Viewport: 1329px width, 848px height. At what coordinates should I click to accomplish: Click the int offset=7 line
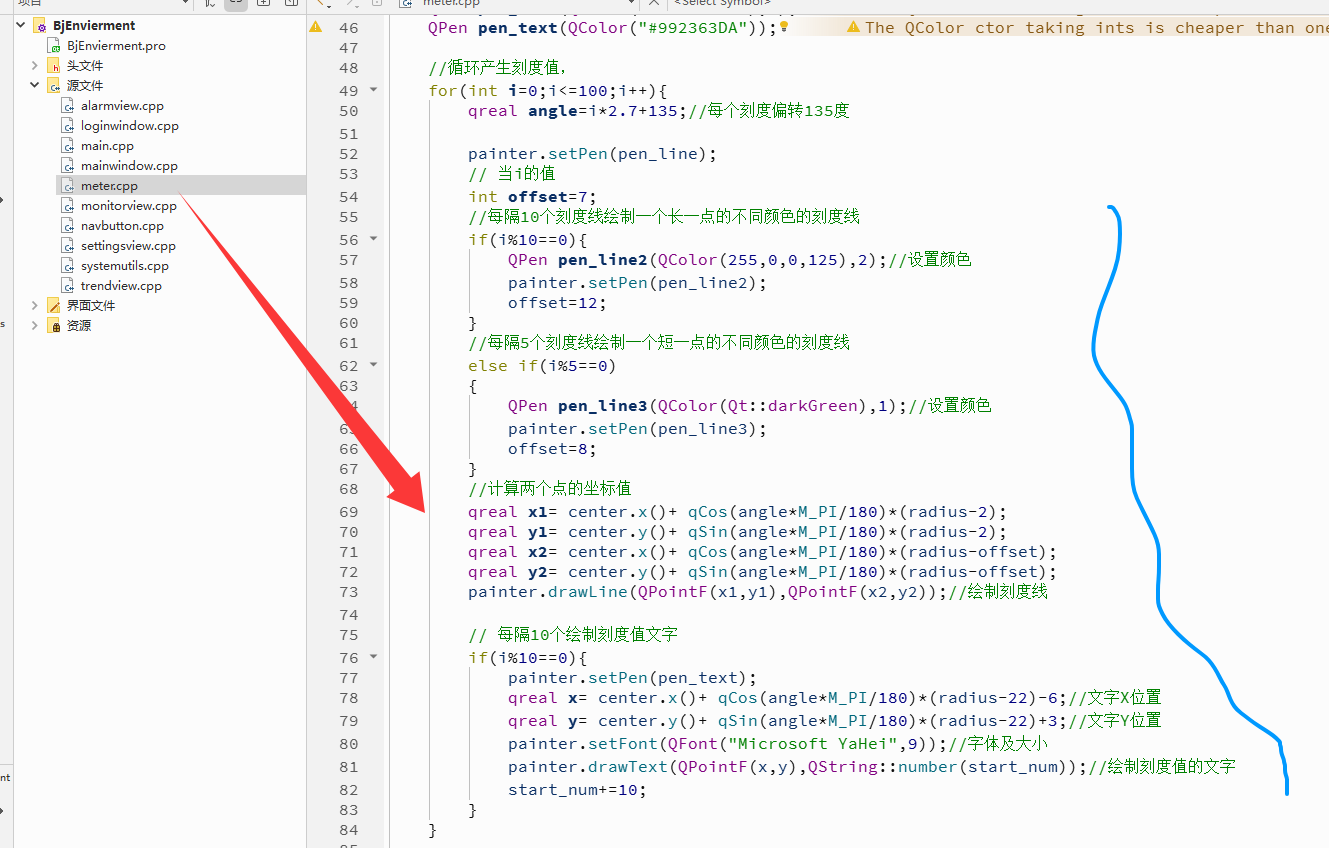coord(533,197)
